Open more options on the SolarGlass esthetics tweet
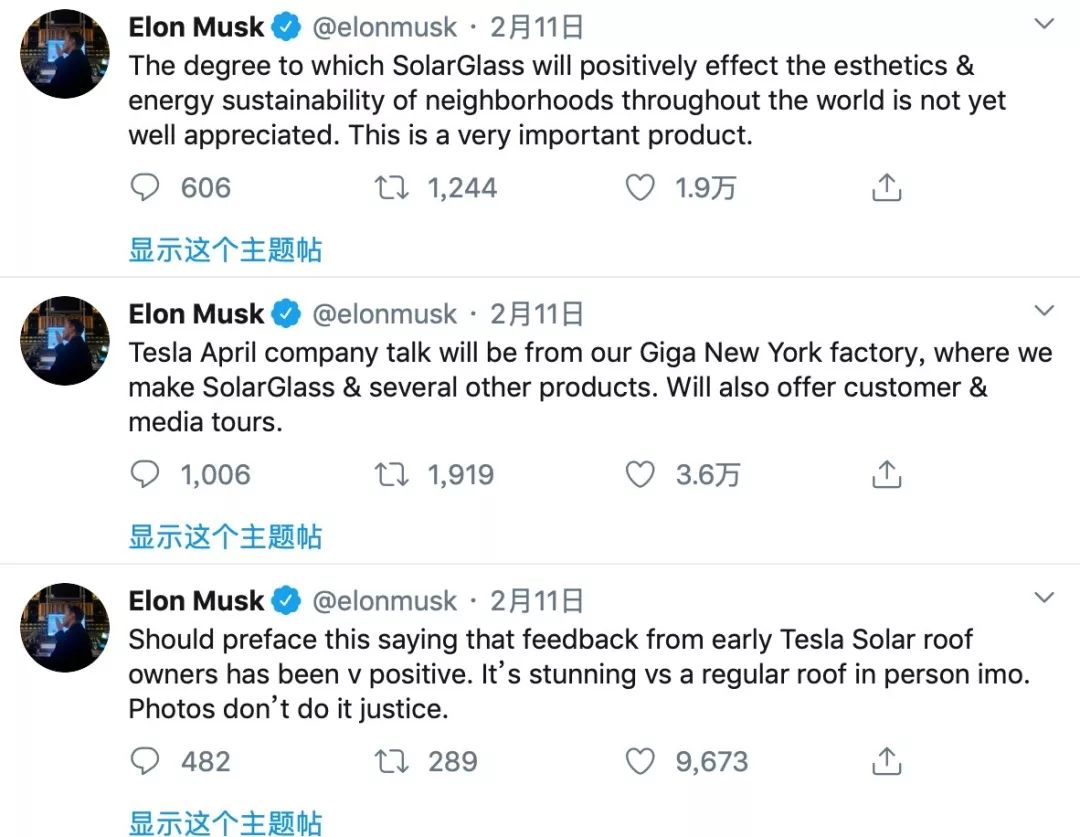The width and height of the screenshot is (1080, 837). pos(1044,24)
